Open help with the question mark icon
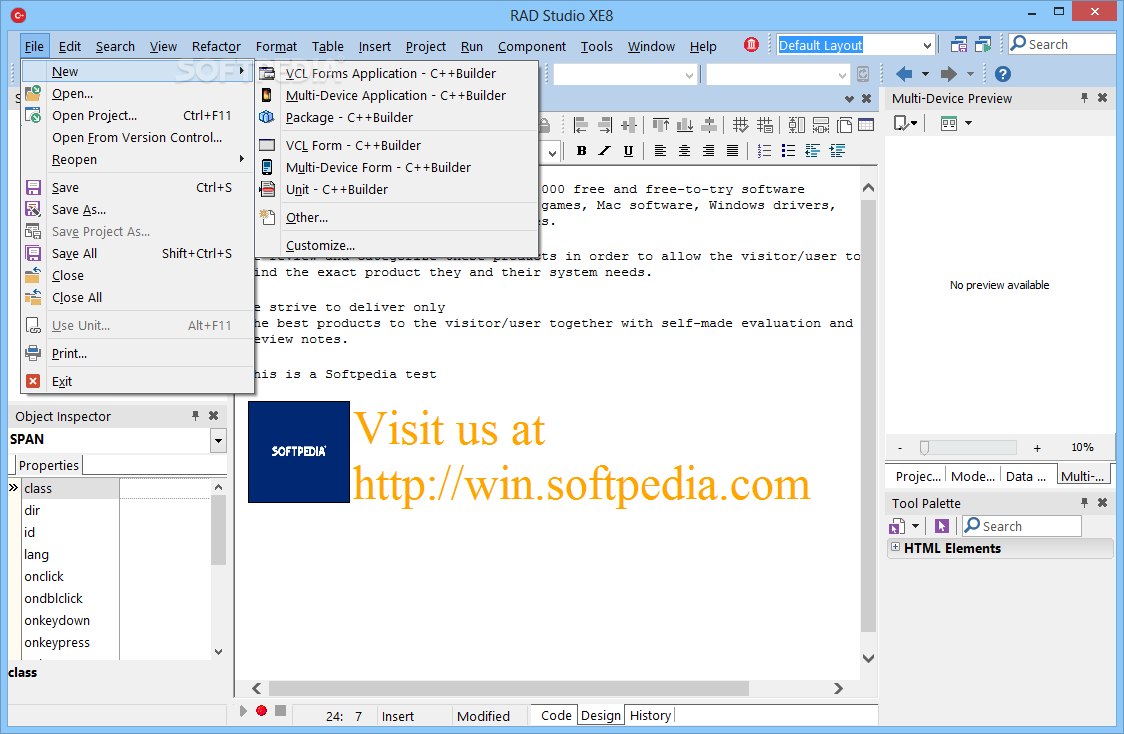 coord(1003,74)
